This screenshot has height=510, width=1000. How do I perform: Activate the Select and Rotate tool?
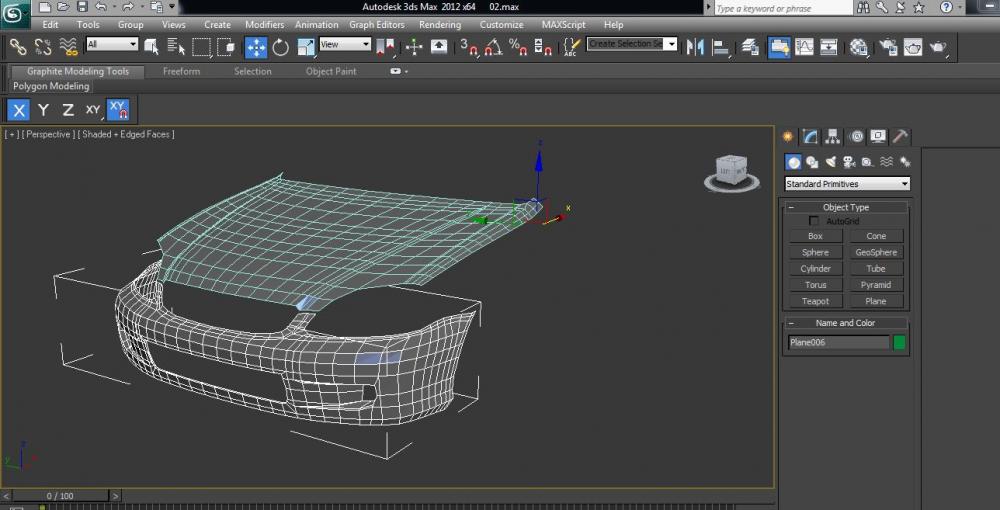[281, 46]
